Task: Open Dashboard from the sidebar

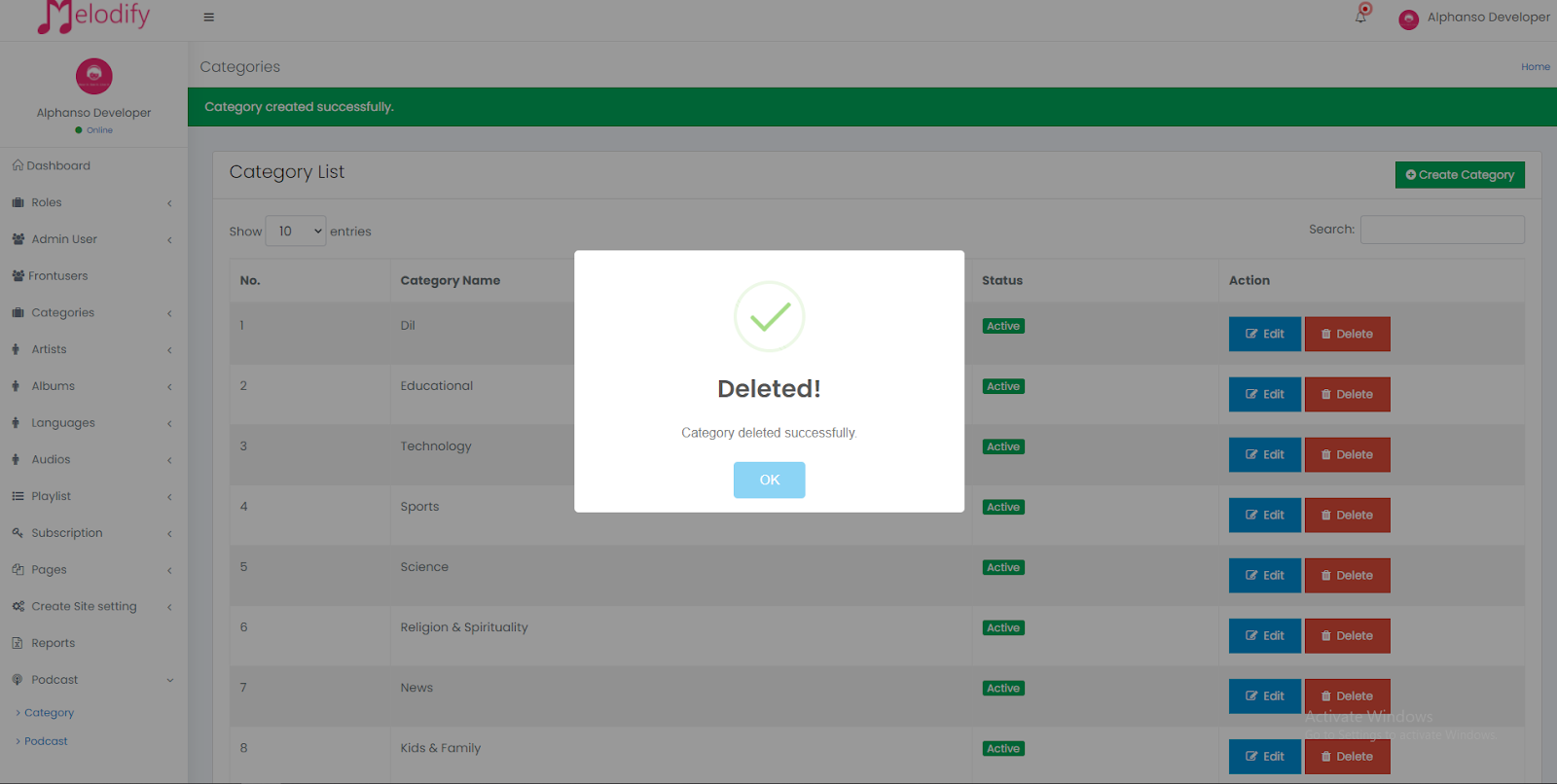Action: point(52,165)
